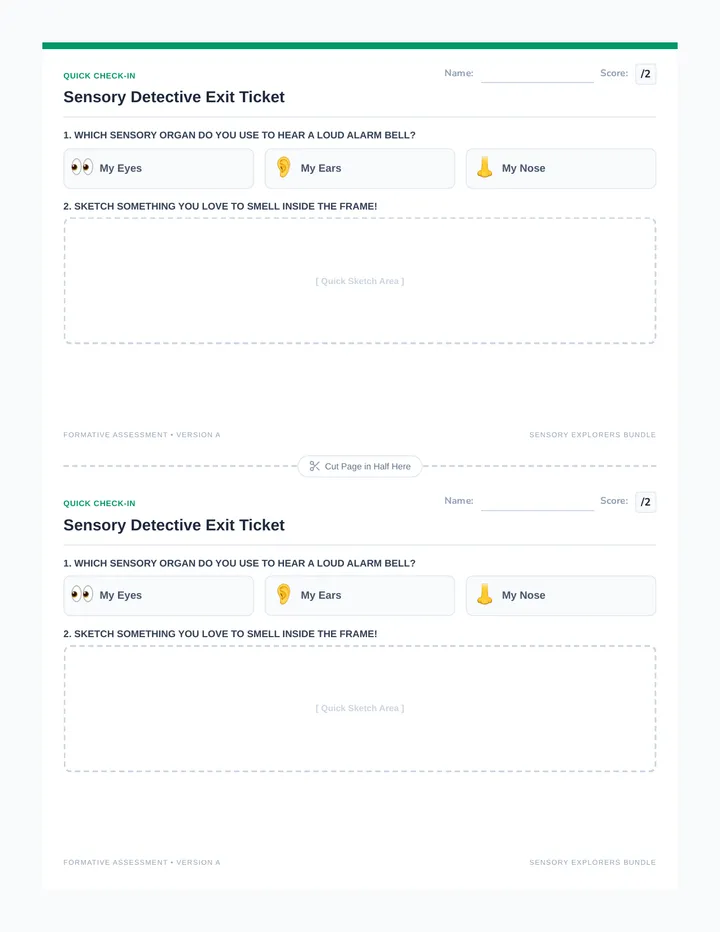Click the ear emoji in bottom ticket
Image resolution: width=720 pixels, height=932 pixels.
coord(284,594)
